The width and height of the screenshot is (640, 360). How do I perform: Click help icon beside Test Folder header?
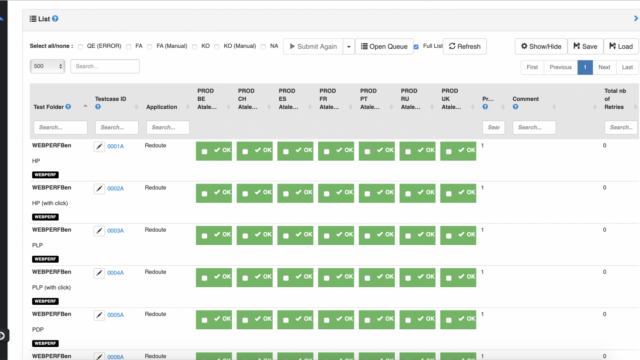(68, 107)
